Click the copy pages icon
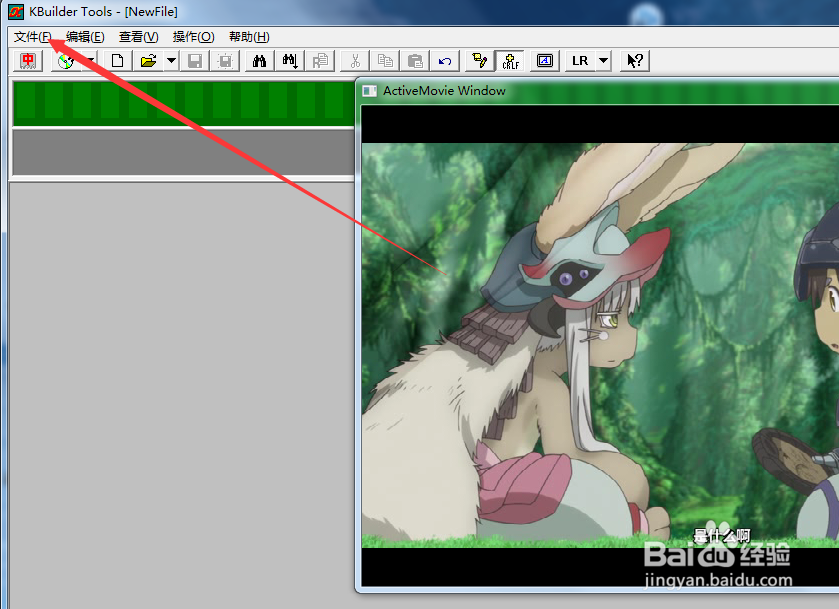 385,61
